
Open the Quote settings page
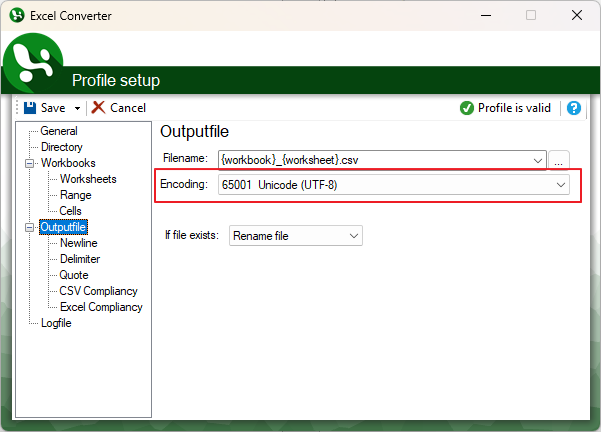click(x=74, y=275)
